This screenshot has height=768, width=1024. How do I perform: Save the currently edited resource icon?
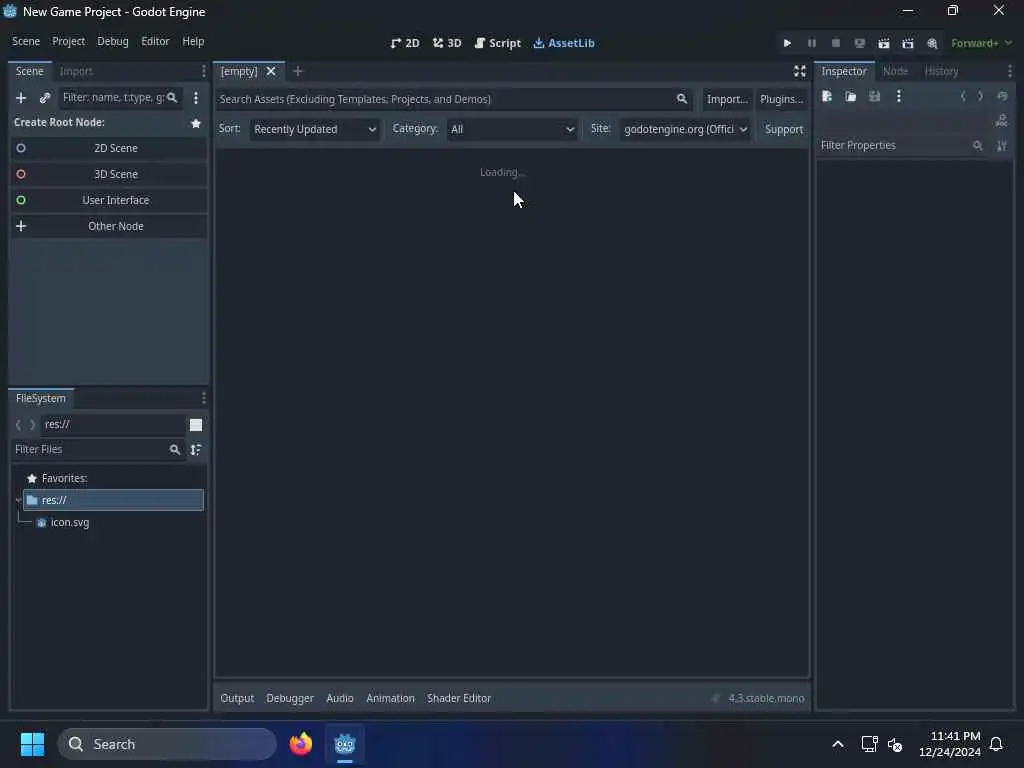coord(874,97)
